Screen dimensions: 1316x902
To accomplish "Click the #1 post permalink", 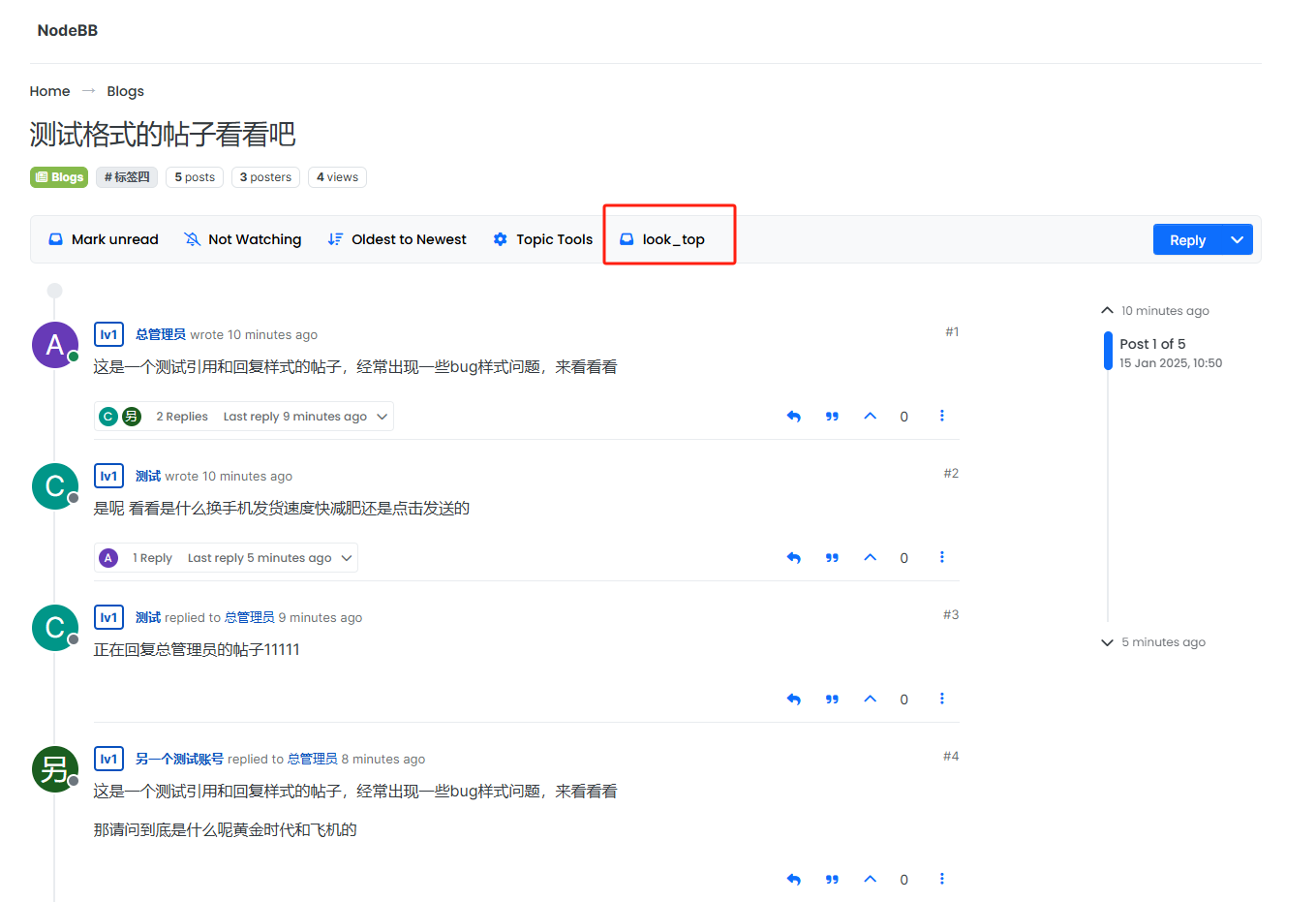I will (952, 331).
